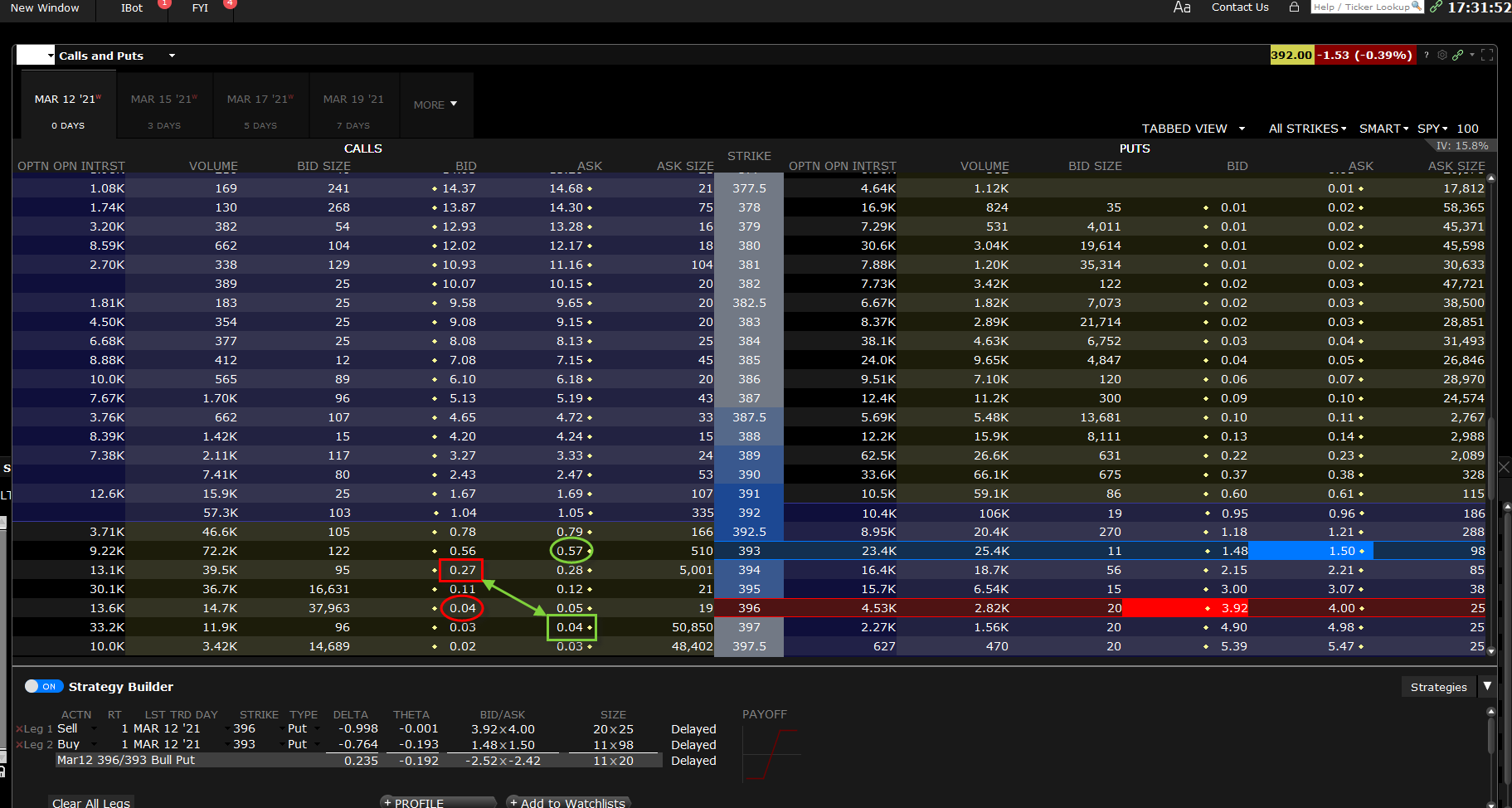Click the Mar12 396/393 Bull Put row

tap(358, 761)
